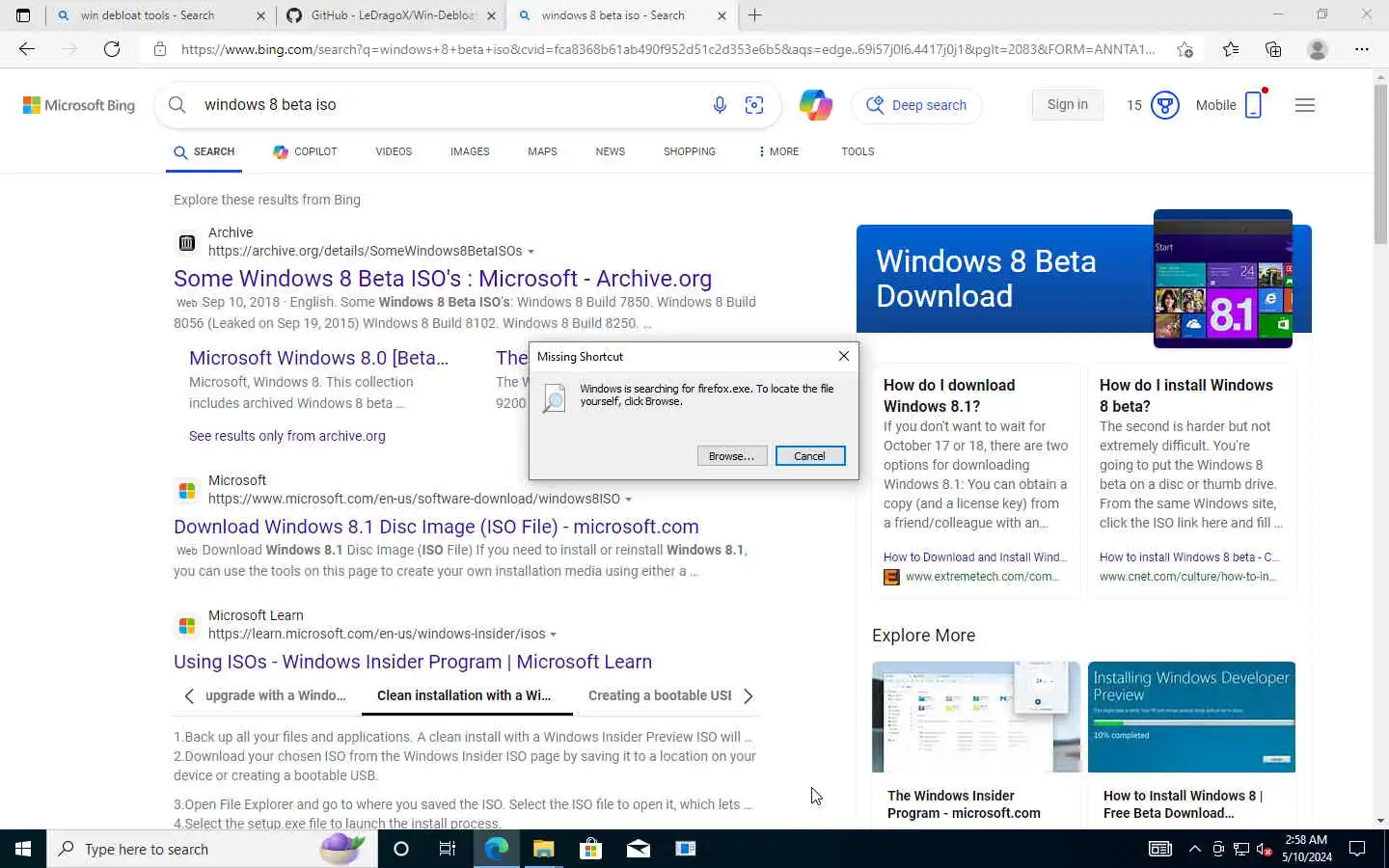Open Cortana circle icon on taskbar
This screenshot has height=868, width=1389.
tap(401, 849)
